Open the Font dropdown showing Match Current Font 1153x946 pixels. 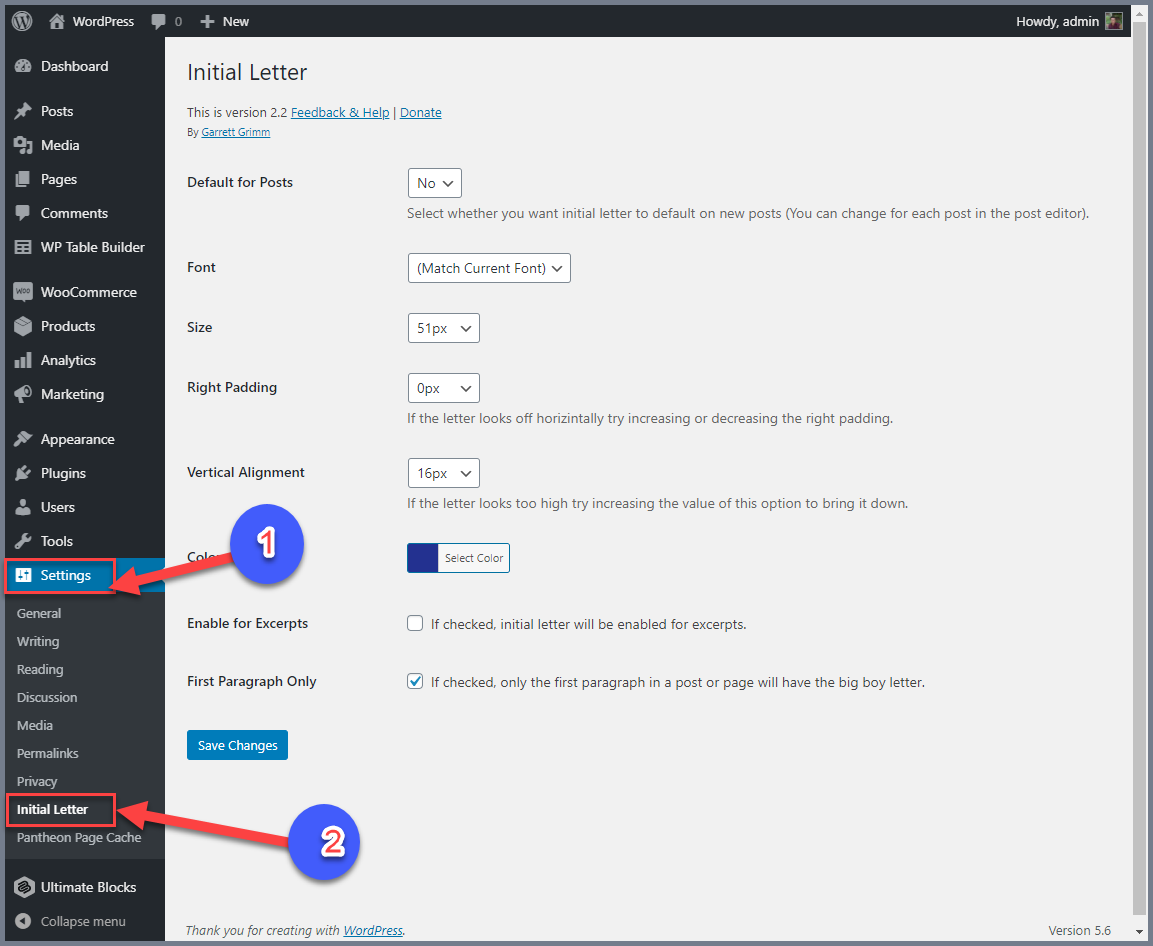tap(489, 268)
